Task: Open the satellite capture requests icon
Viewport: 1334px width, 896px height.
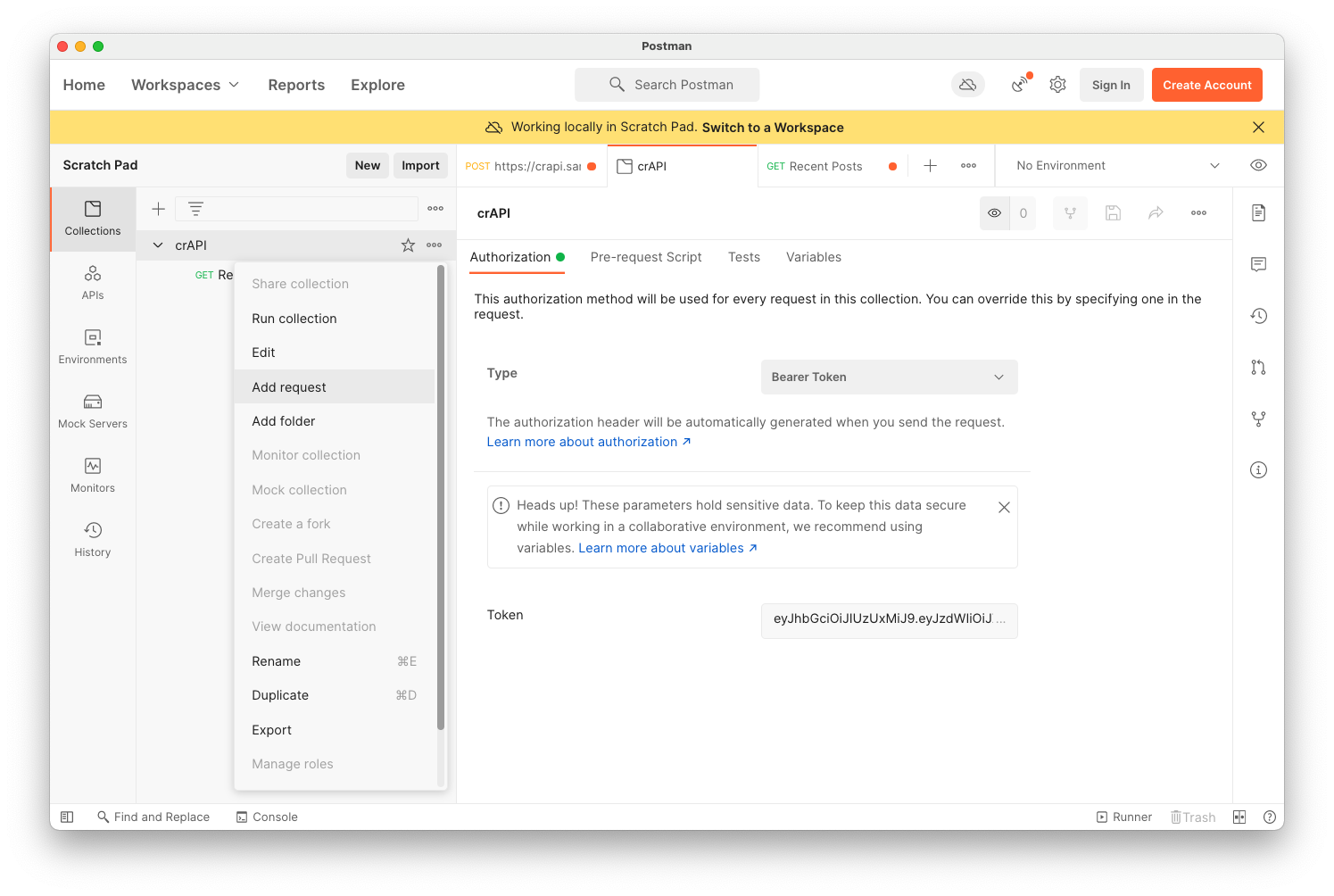Action: pos(1021,84)
